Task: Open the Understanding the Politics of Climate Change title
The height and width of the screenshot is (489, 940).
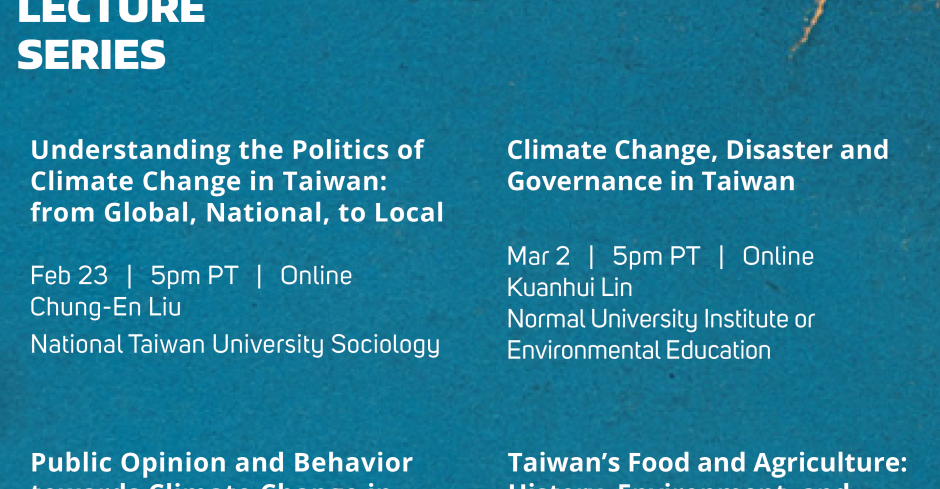Action: click(x=237, y=181)
